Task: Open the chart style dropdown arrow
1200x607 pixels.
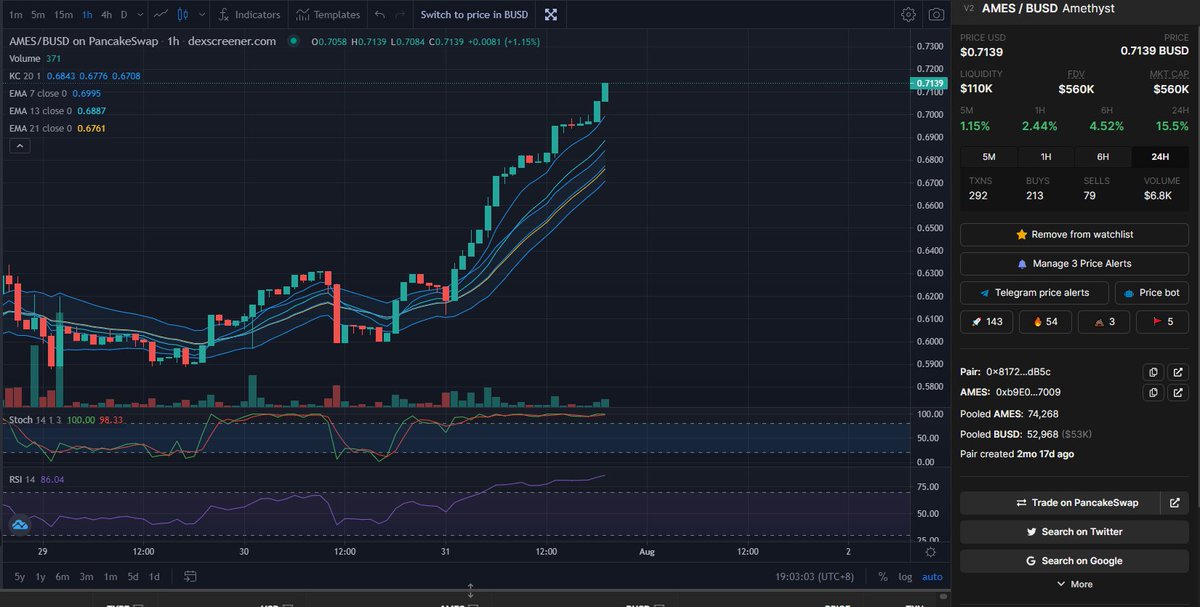Action: tap(203, 15)
